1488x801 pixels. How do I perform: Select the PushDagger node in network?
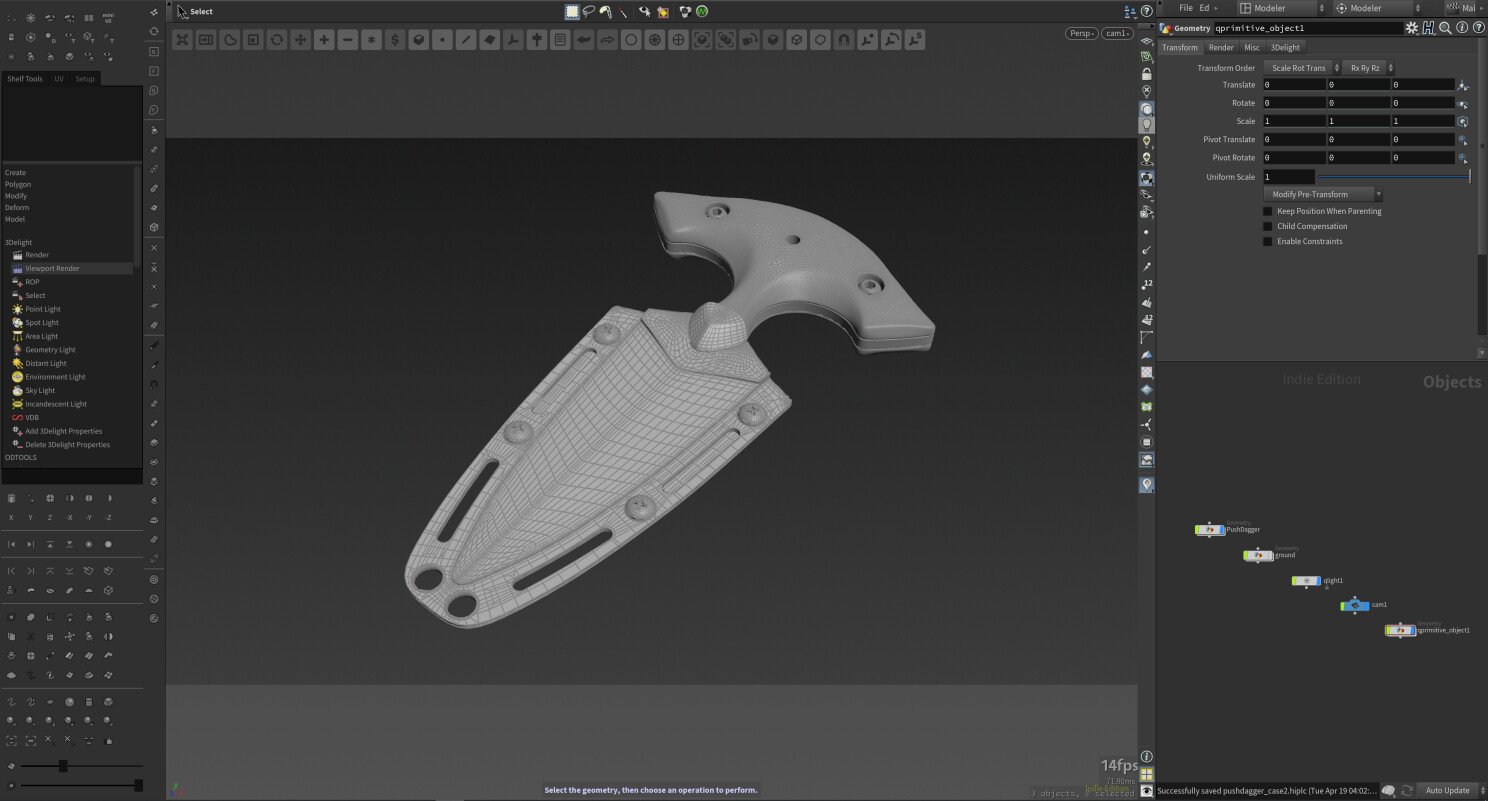pyautogui.click(x=1210, y=530)
